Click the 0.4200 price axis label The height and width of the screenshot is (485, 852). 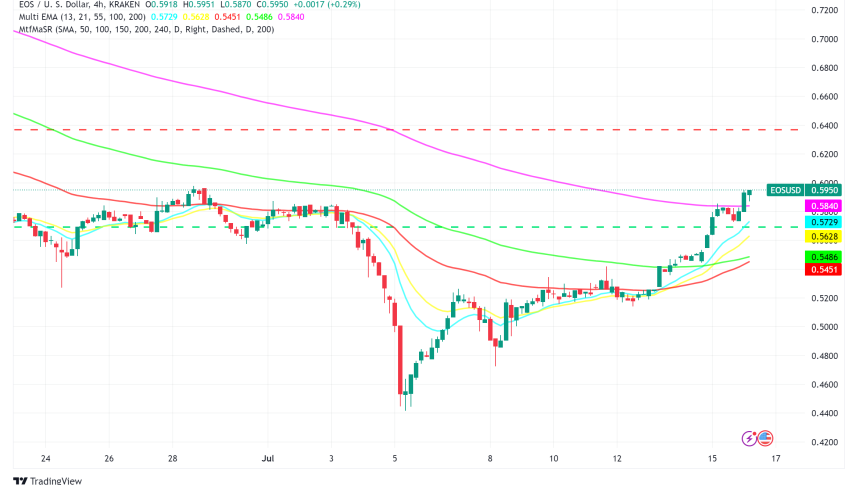[824, 442]
